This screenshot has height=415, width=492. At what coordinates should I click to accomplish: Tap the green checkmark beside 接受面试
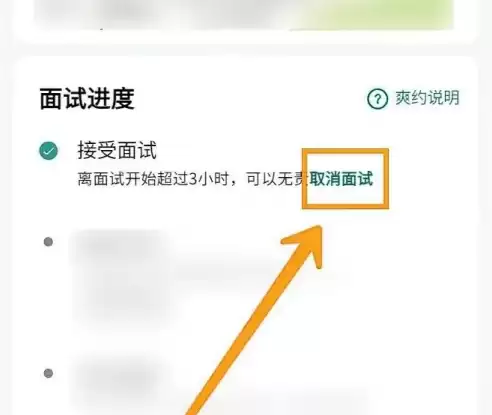pos(49,151)
